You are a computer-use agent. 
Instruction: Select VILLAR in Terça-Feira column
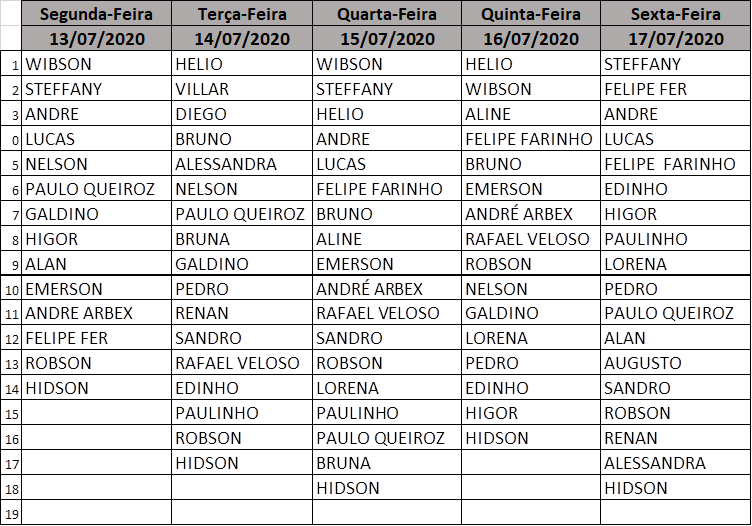242,89
